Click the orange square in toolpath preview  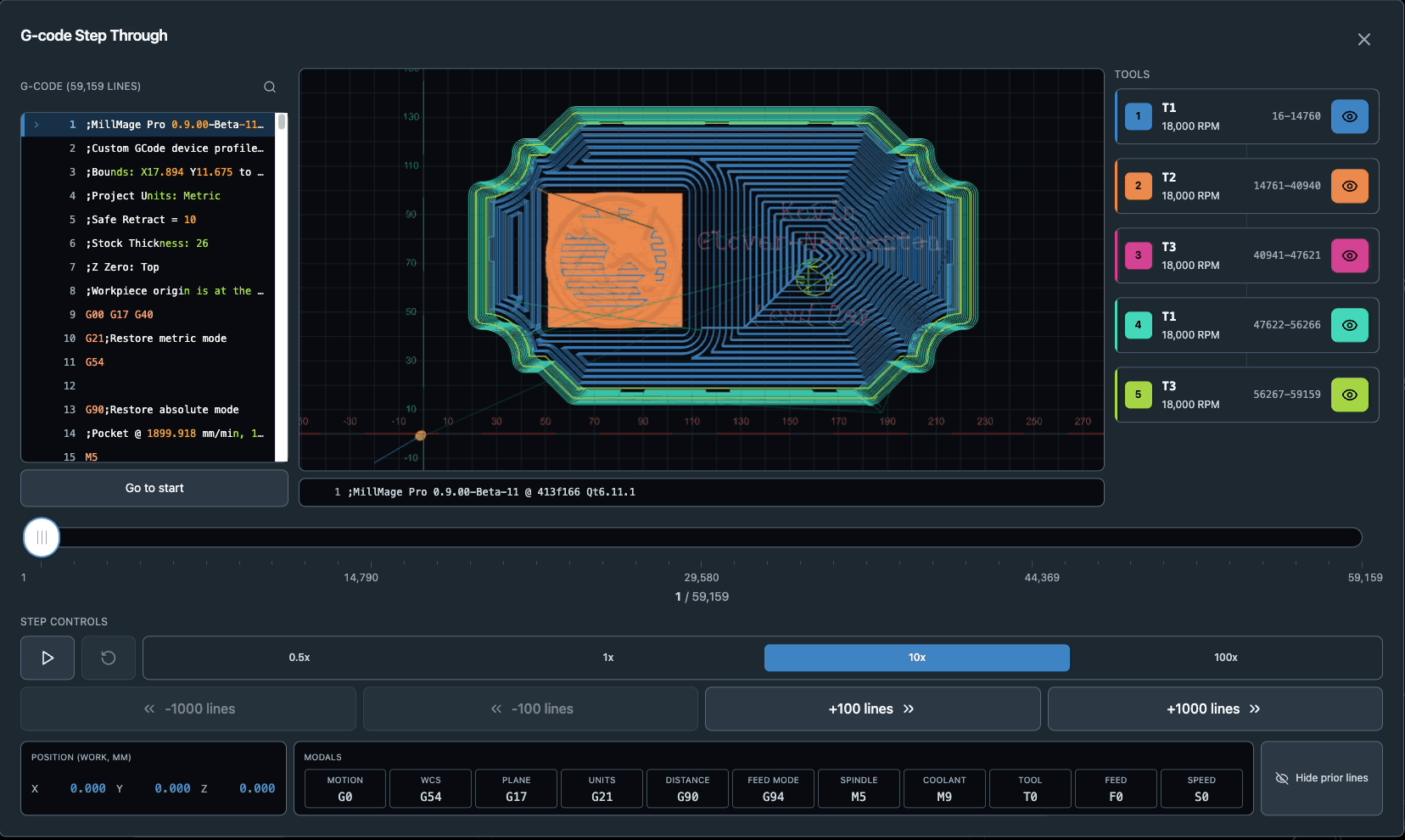615,260
